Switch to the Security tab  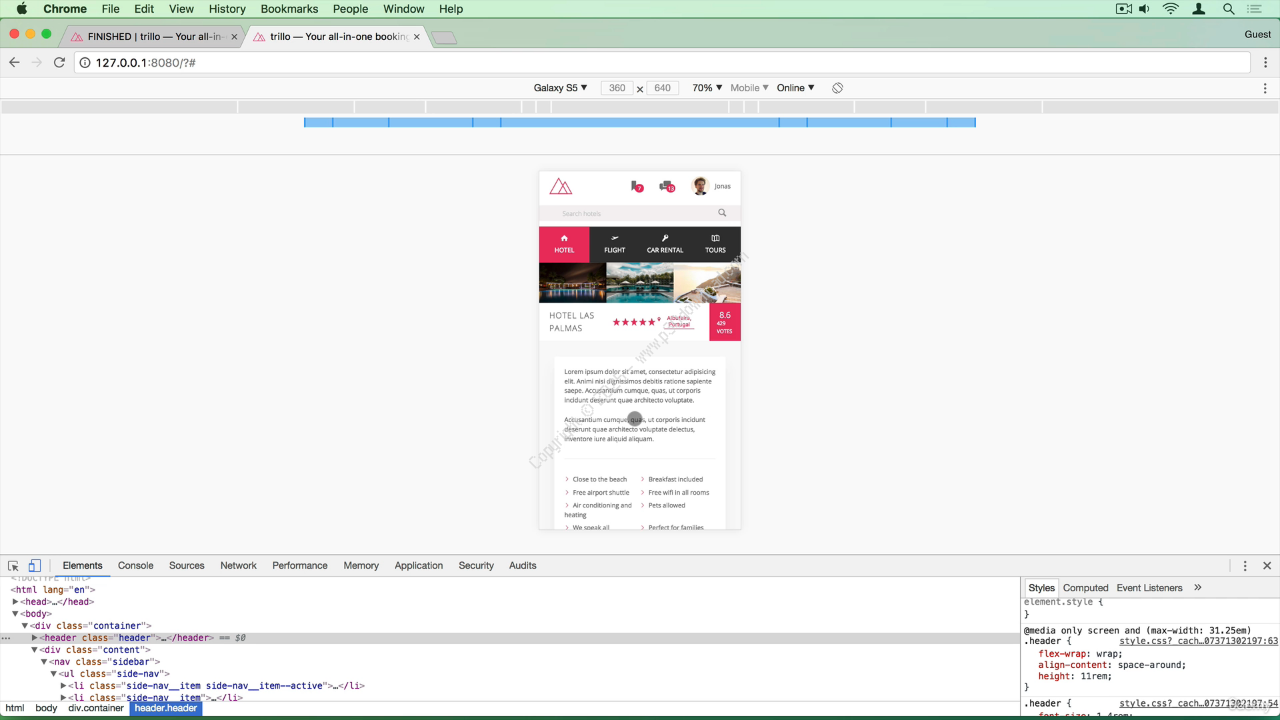tap(476, 566)
